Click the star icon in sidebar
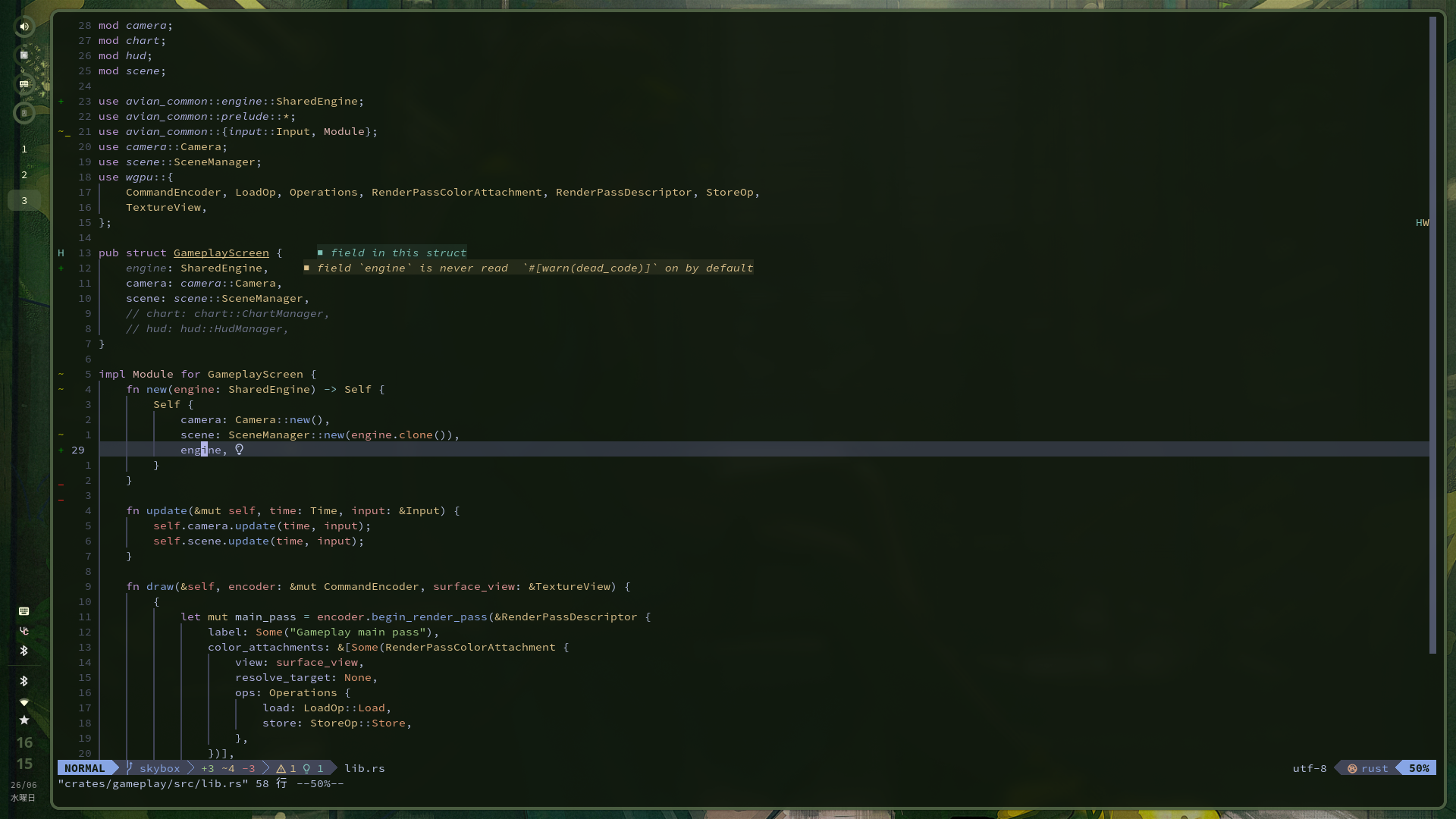 coord(24,720)
